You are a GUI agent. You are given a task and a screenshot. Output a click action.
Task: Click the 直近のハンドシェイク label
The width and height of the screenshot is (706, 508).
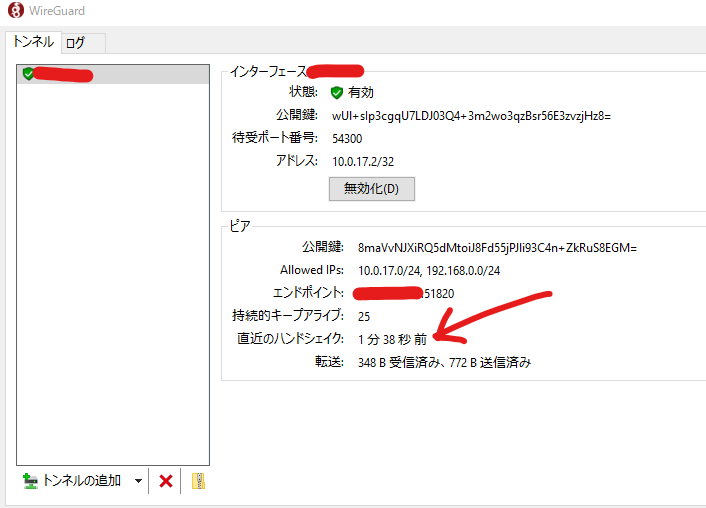pos(290,338)
